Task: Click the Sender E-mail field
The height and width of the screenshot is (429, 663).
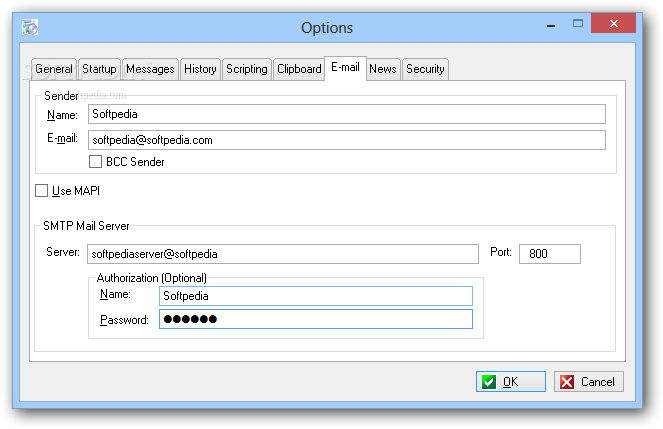Action: 347,140
